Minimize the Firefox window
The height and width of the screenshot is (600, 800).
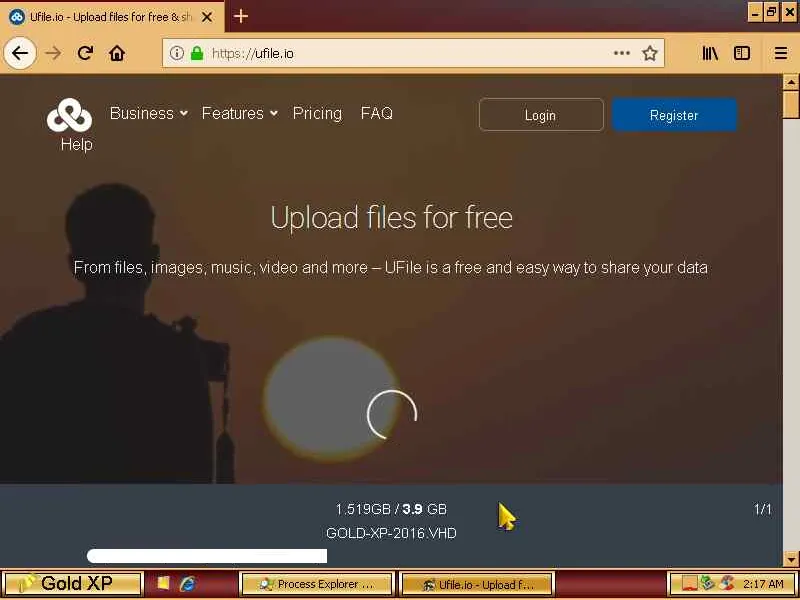[756, 12]
